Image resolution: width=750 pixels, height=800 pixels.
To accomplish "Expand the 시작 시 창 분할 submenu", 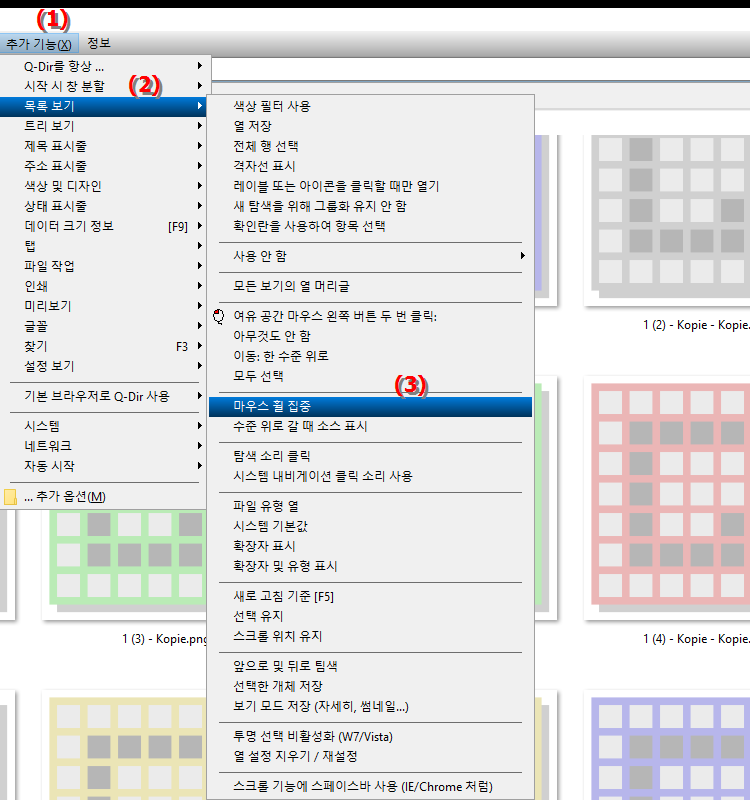I will click(104, 86).
